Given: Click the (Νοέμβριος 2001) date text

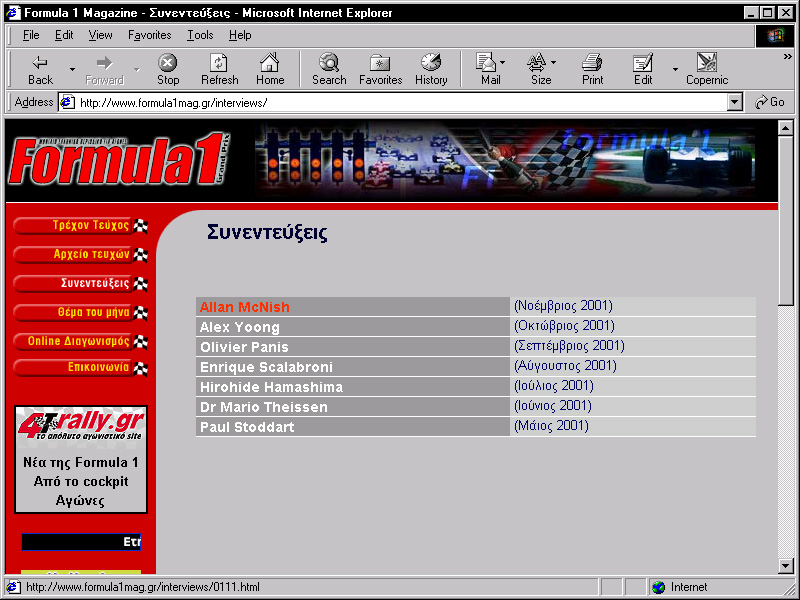Looking at the screenshot, I should click(563, 306).
